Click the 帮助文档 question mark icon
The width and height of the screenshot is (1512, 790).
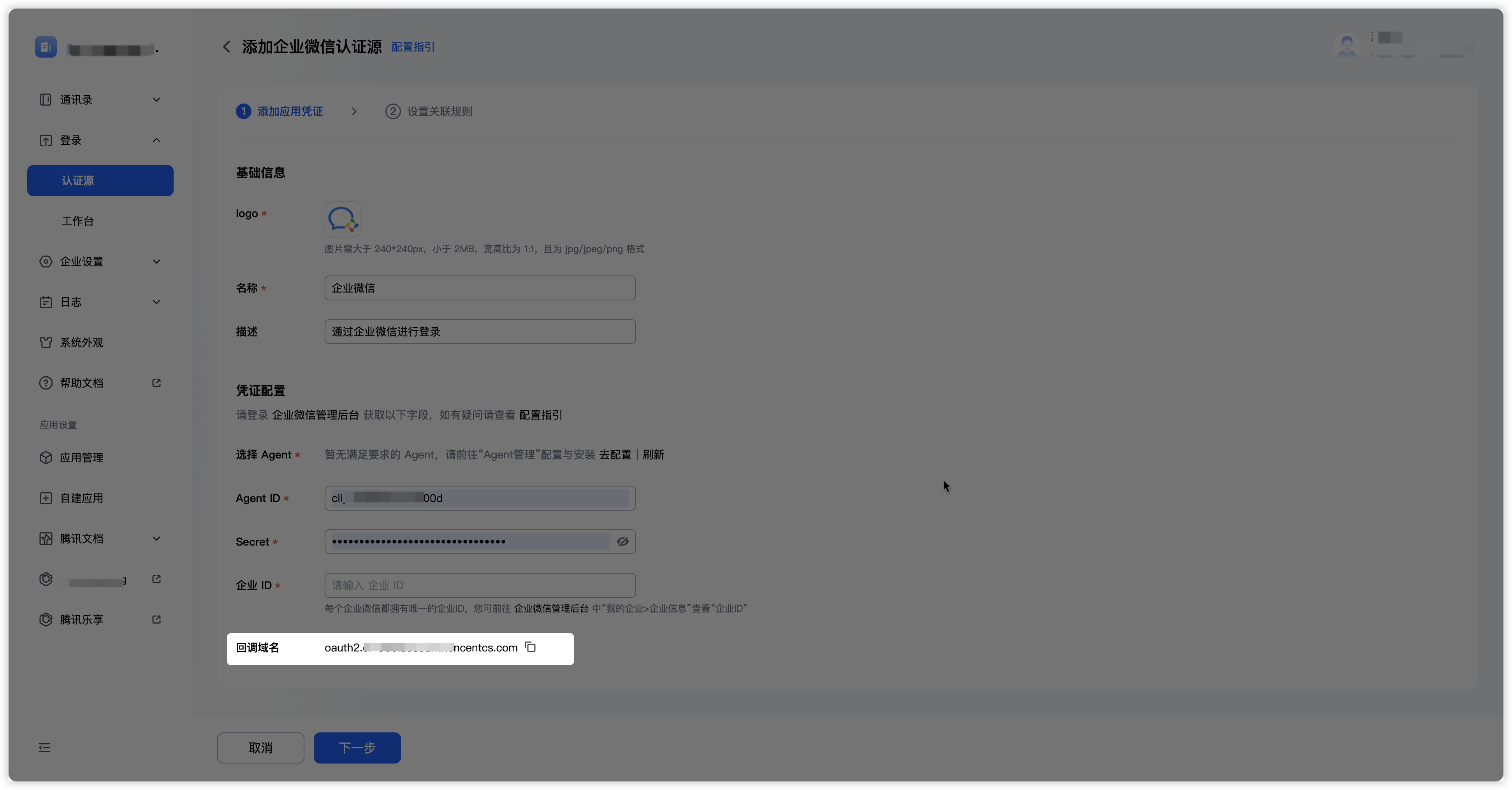pyautogui.click(x=46, y=383)
